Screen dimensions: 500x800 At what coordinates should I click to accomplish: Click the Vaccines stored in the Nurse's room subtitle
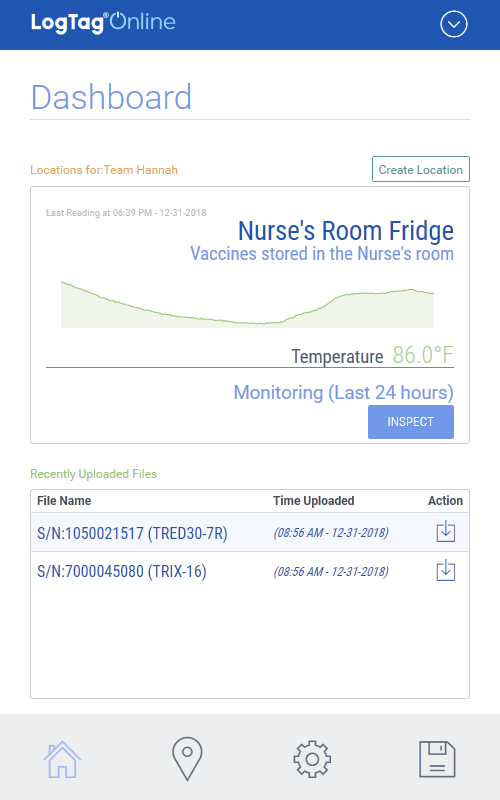(x=322, y=254)
